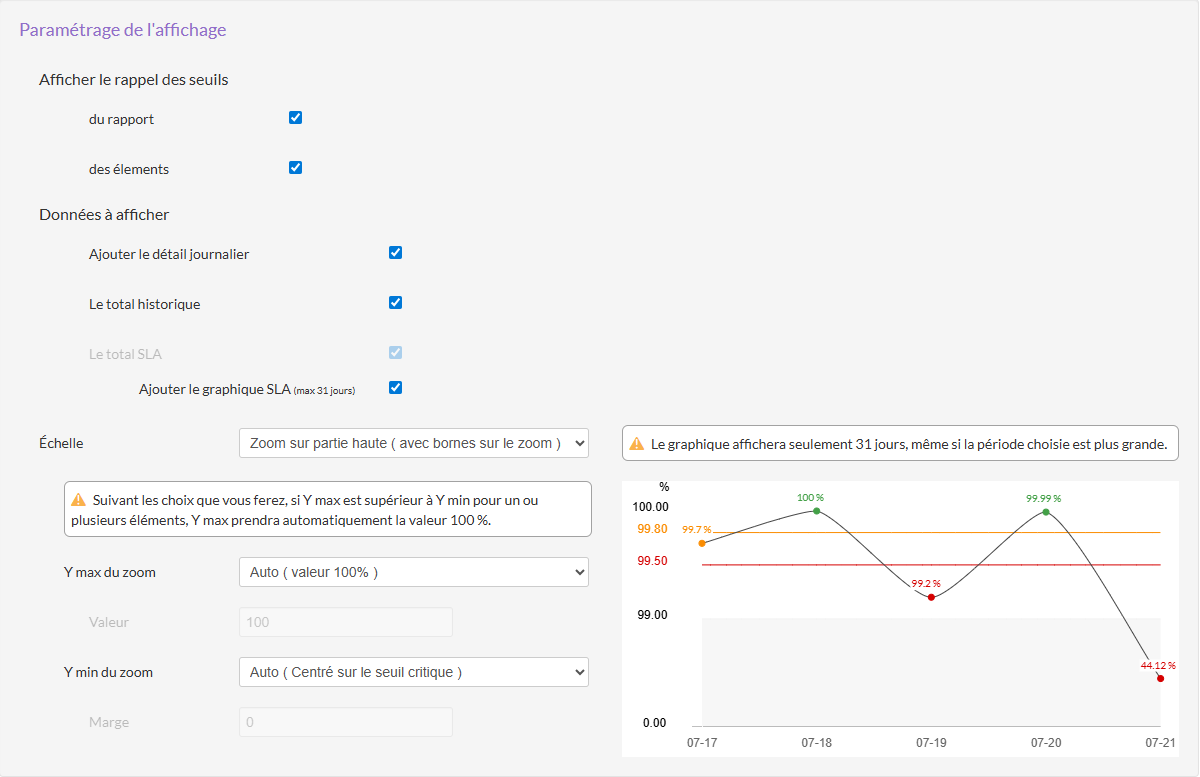Click the 44.12 % red chart point
Viewport: 1200px width, 777px height.
pos(1160,679)
